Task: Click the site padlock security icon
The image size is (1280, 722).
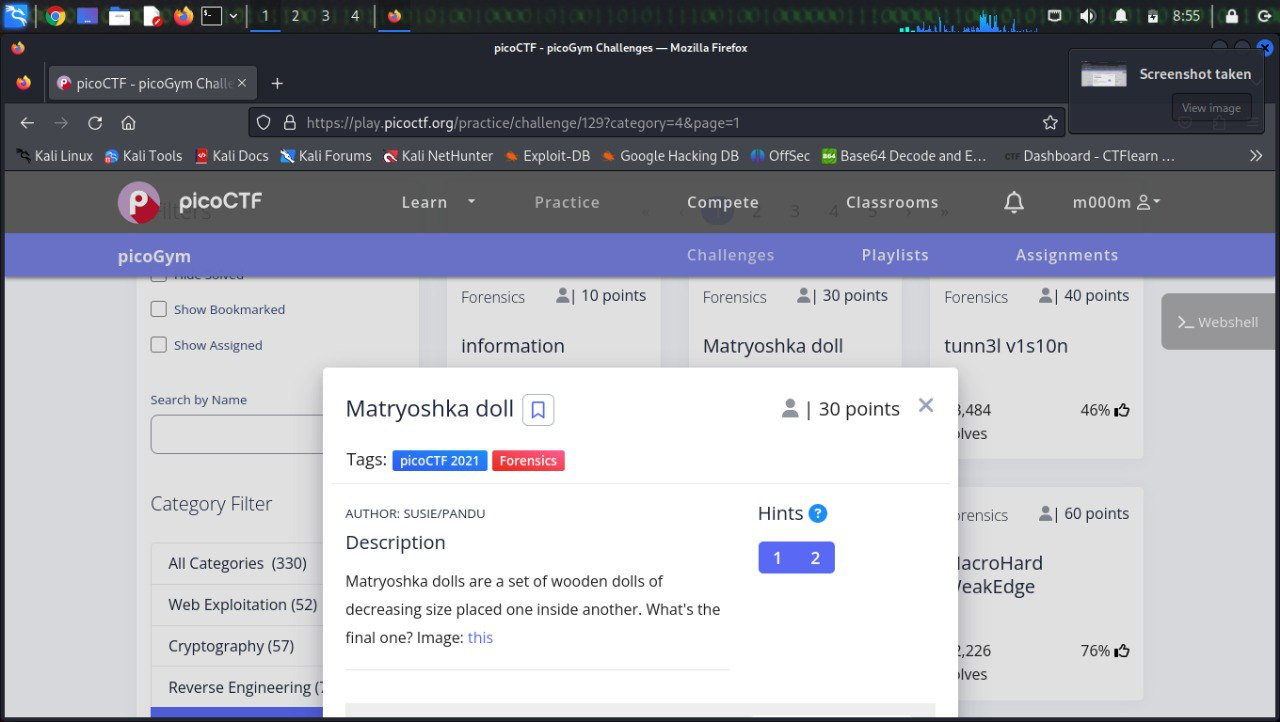Action: pos(289,123)
